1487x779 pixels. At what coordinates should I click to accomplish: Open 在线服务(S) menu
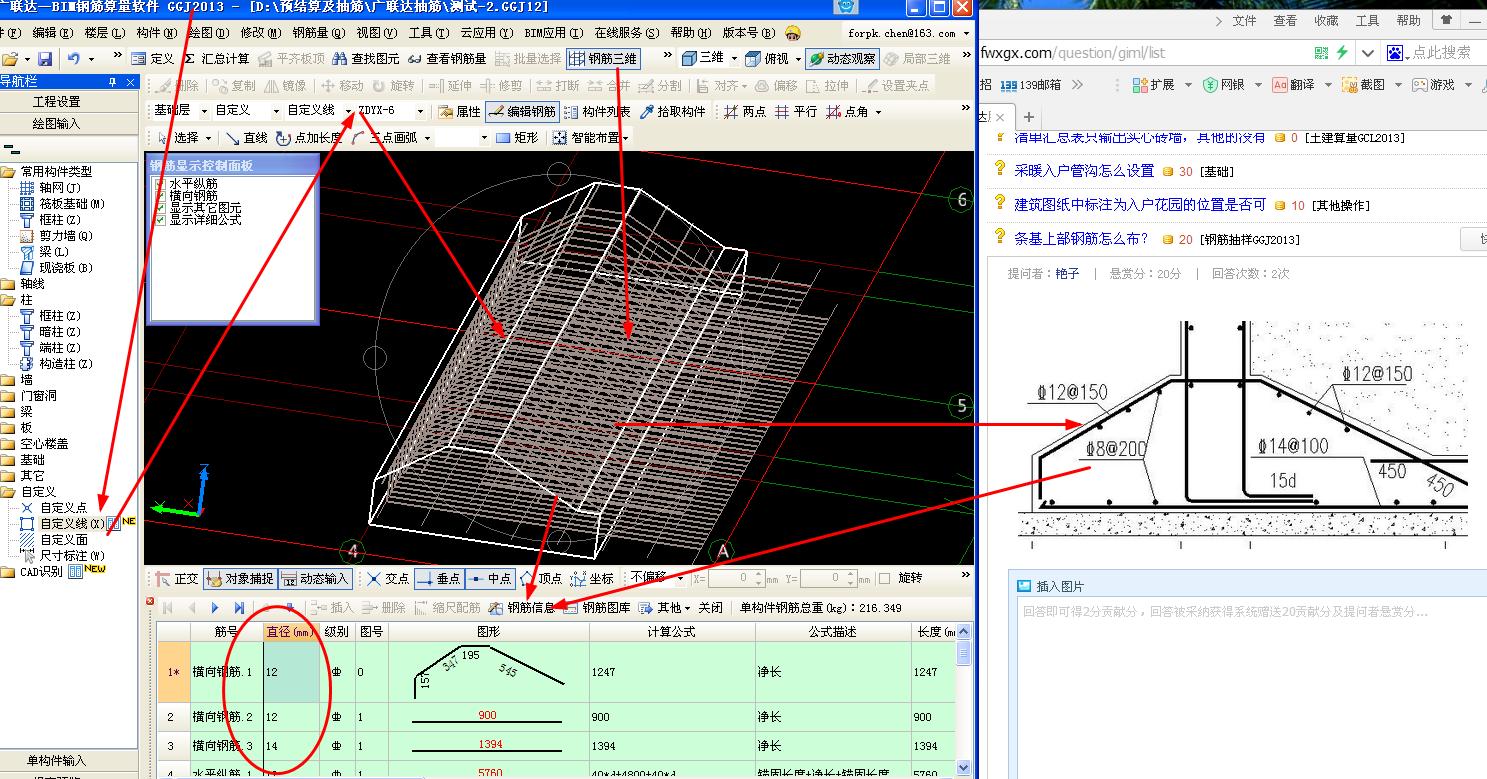626,33
